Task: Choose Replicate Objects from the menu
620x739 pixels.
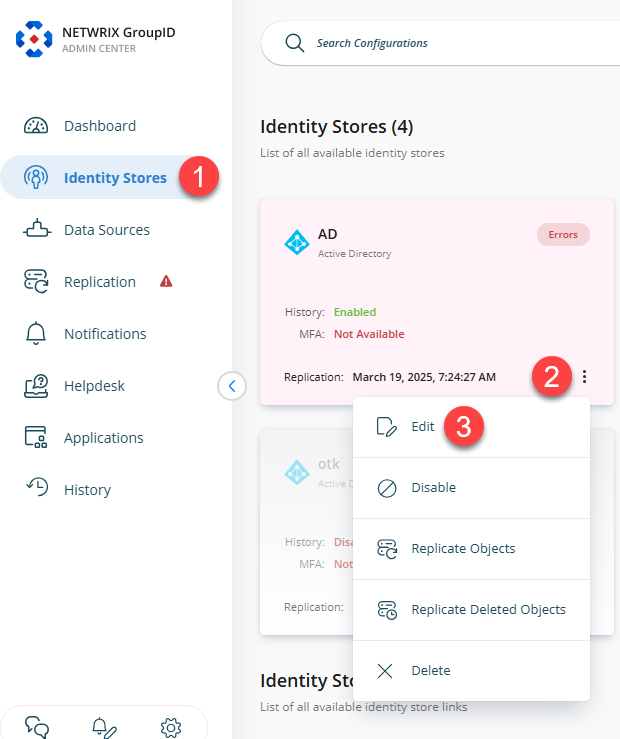Action: (x=471, y=549)
